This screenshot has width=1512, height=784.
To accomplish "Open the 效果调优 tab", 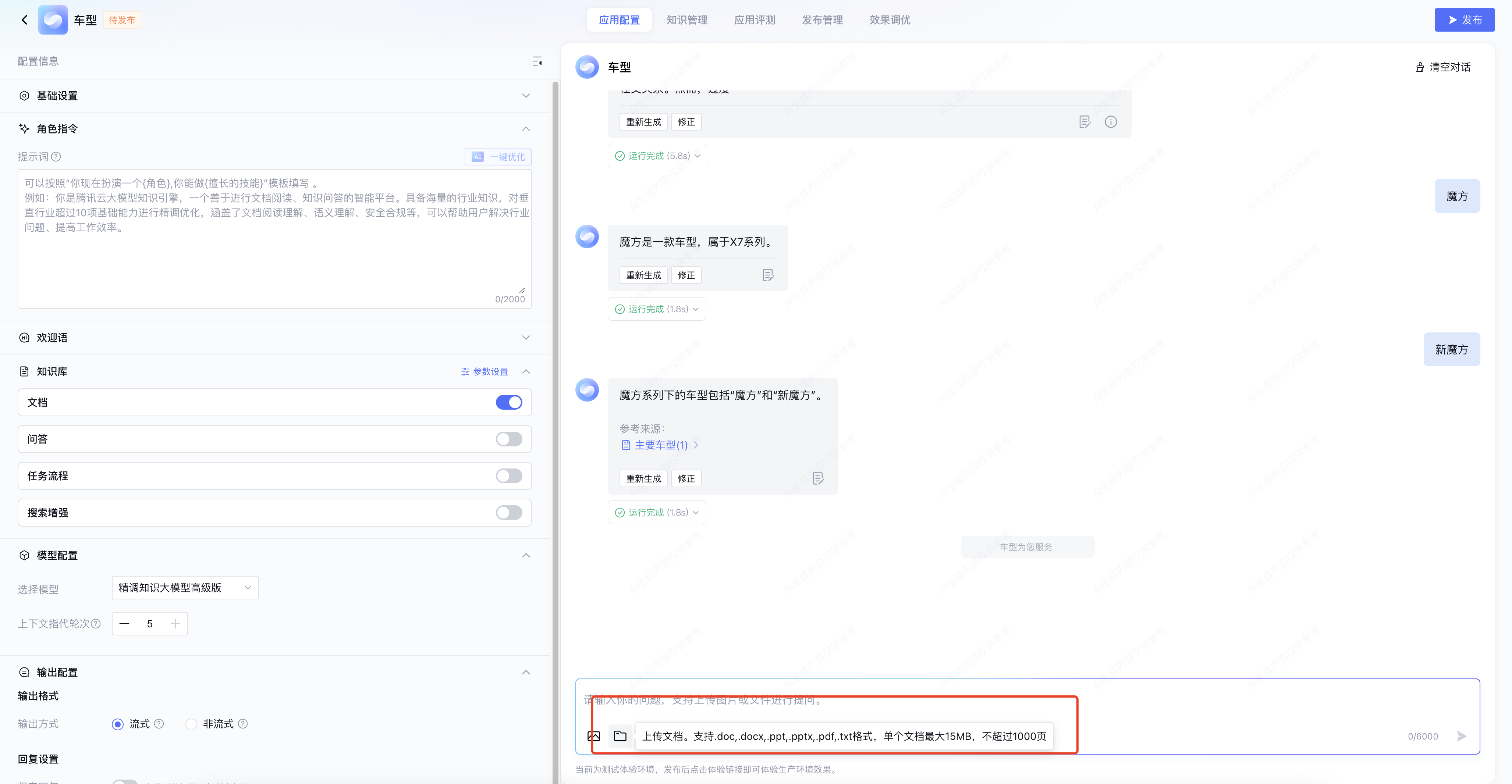I will (x=889, y=20).
